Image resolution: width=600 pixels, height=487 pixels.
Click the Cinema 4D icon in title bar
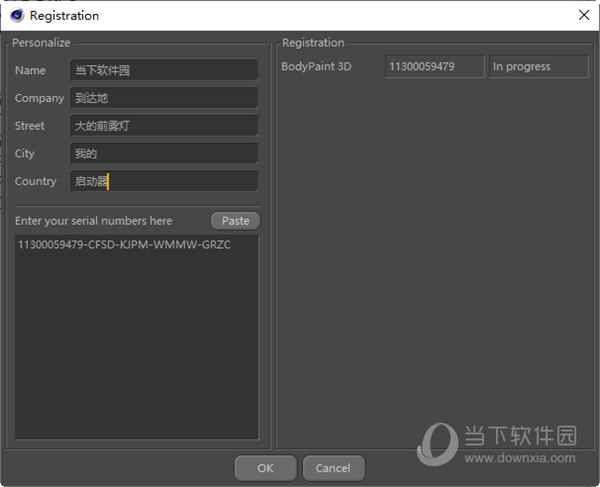click(17, 16)
